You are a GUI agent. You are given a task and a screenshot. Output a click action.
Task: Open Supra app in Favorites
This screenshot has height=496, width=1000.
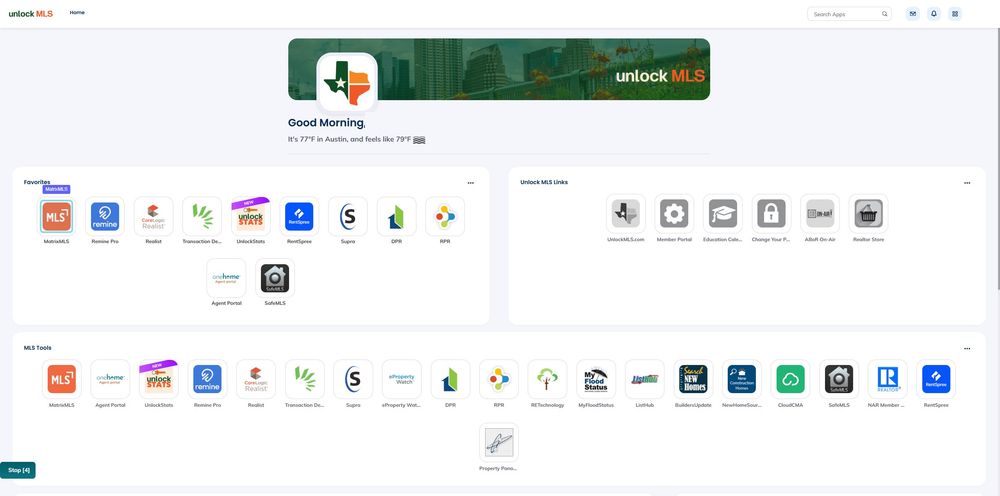point(348,216)
